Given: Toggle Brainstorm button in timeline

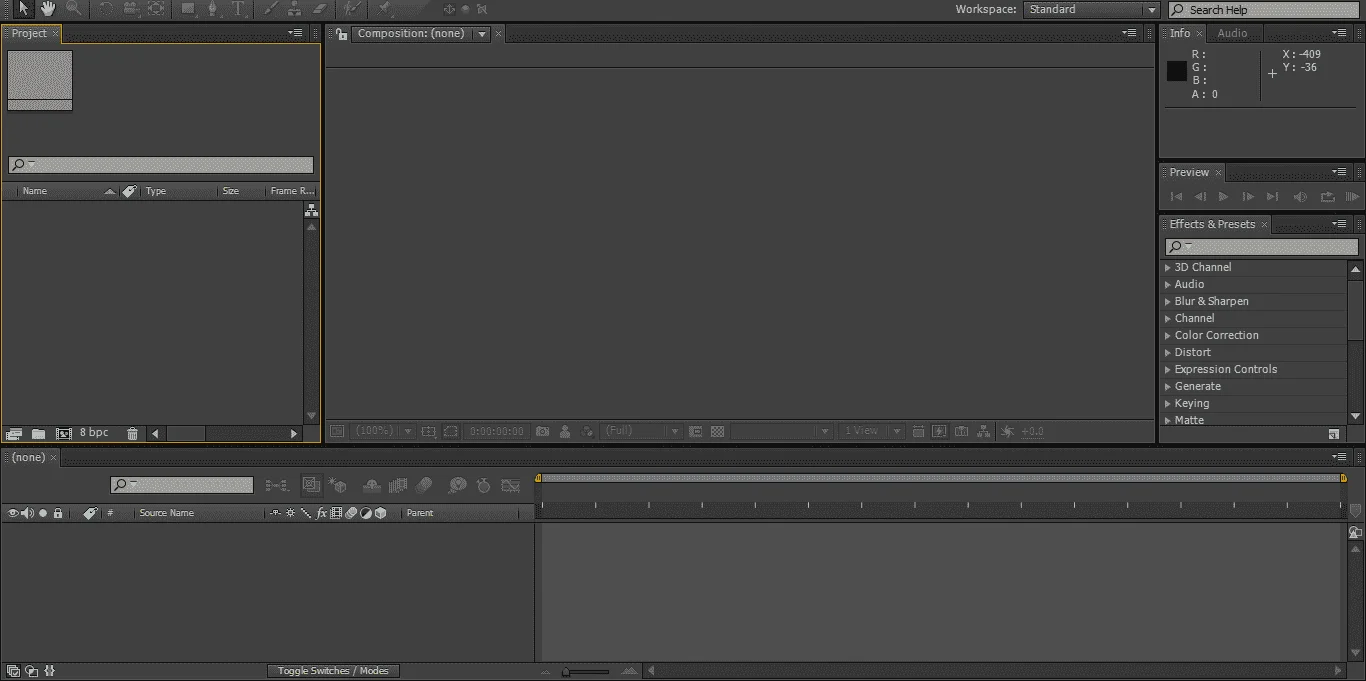Looking at the screenshot, I should pyautogui.click(x=457, y=485).
